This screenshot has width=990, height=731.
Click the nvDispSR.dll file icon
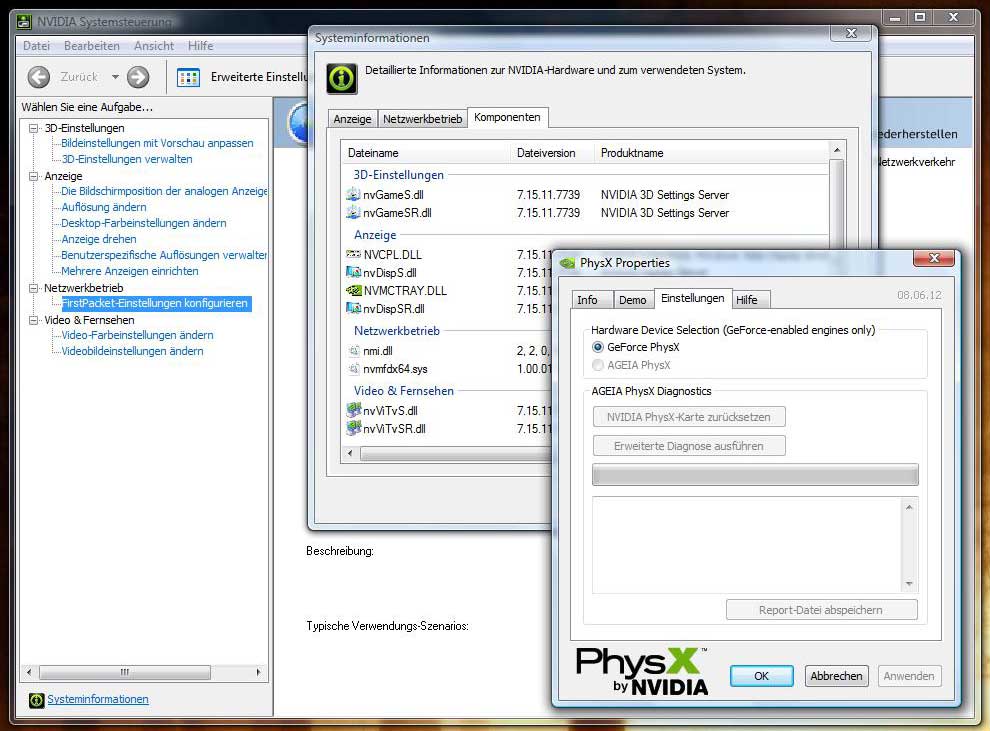353,309
